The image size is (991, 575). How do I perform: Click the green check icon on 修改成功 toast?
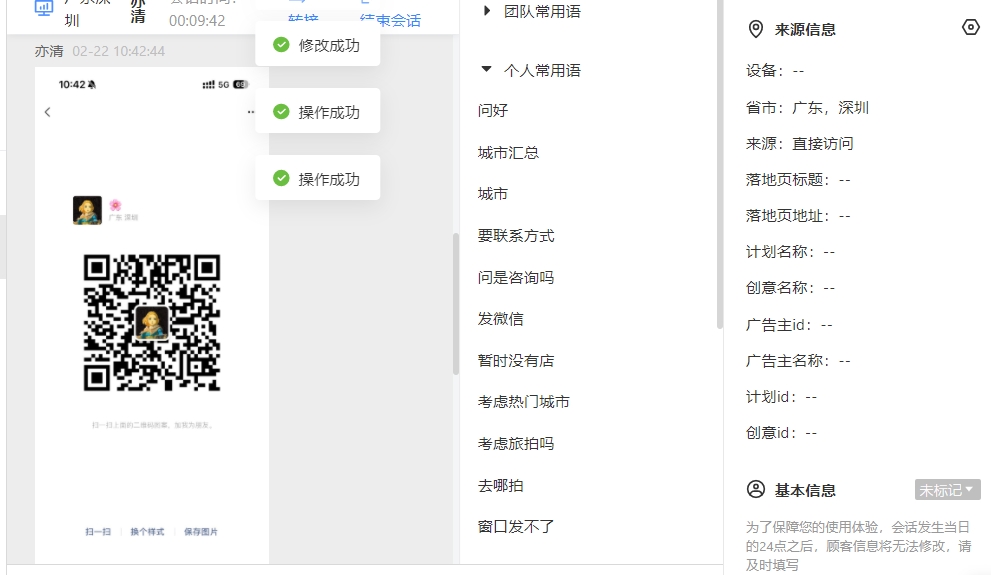[281, 45]
